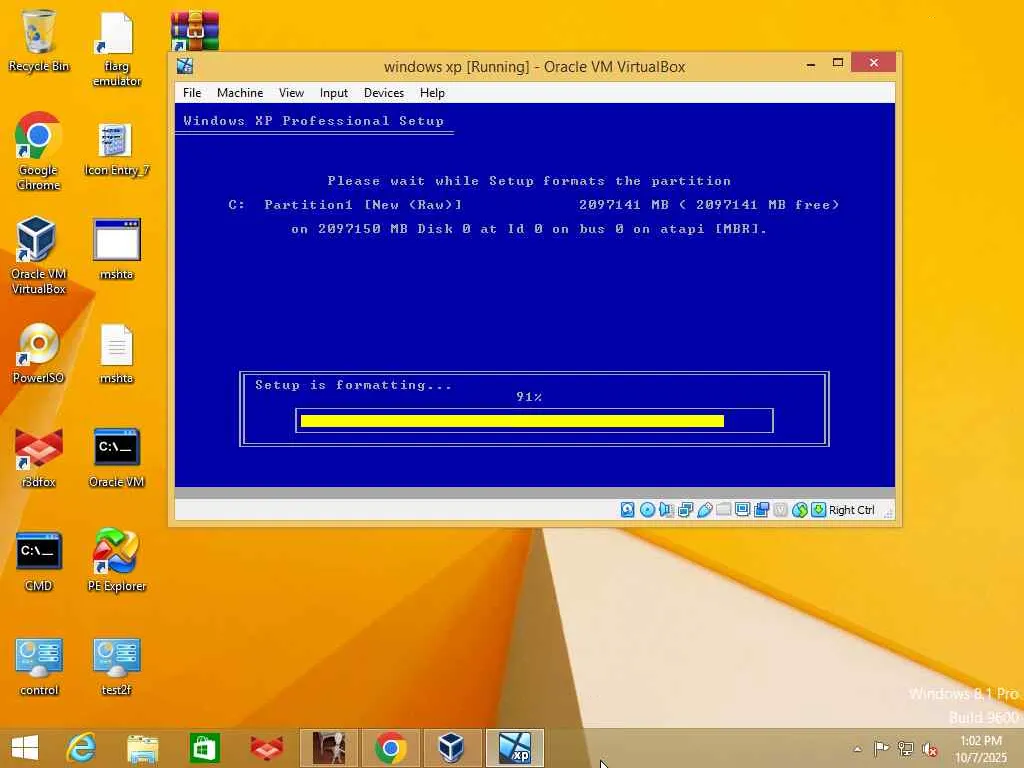
Task: Open the File menu in VirtualBox
Action: tap(192, 93)
